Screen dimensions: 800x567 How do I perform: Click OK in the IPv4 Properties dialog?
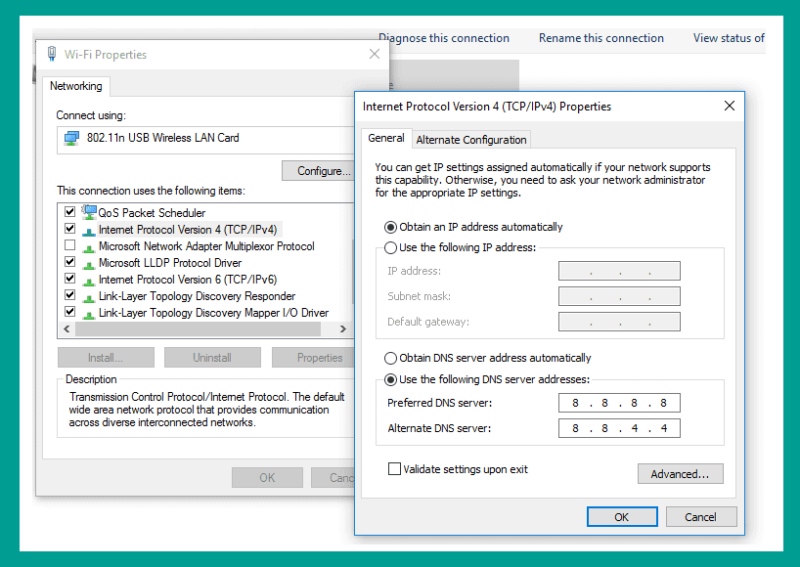tap(622, 517)
